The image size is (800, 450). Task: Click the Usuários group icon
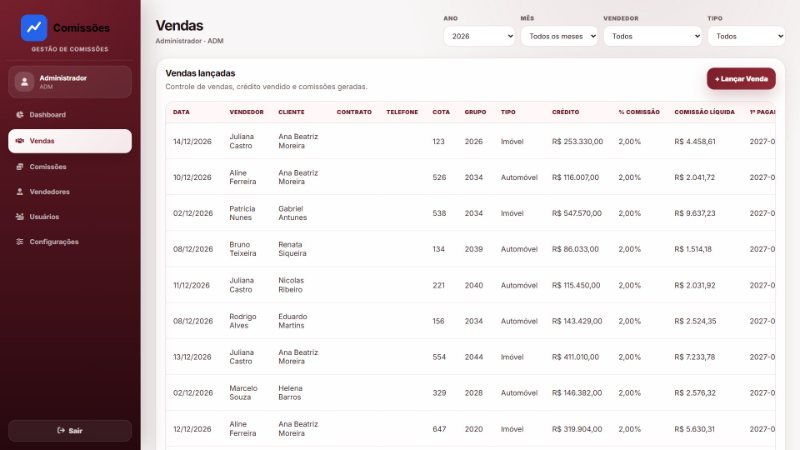tap(19, 217)
